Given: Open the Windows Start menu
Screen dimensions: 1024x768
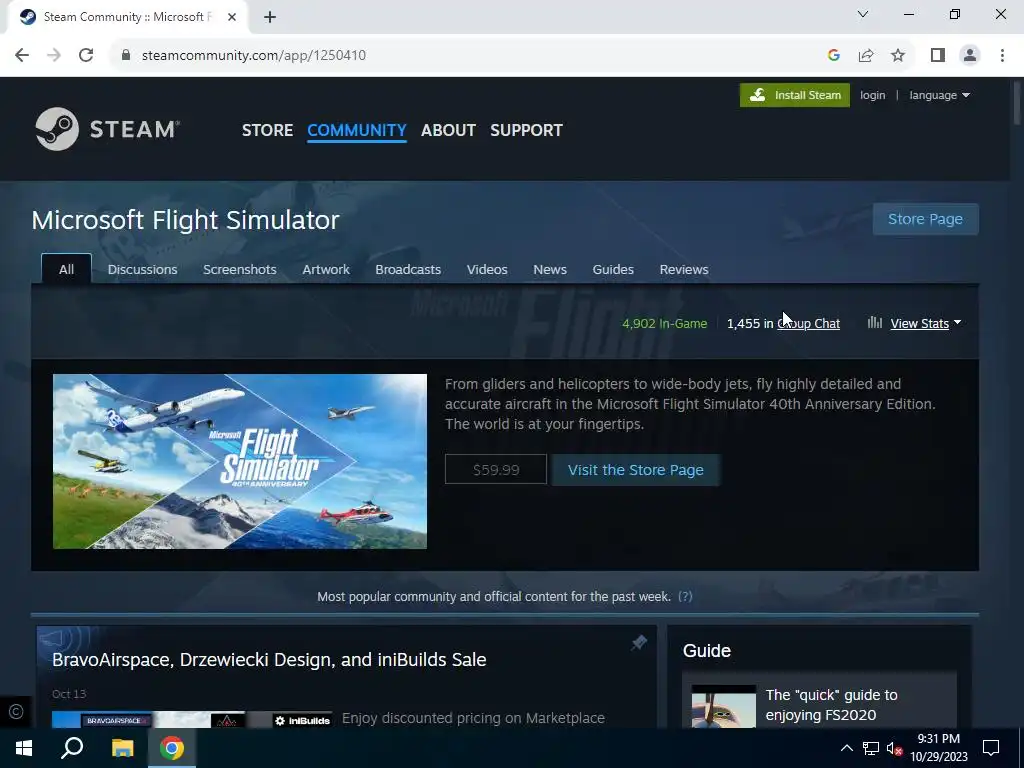Looking at the screenshot, I should [x=24, y=748].
